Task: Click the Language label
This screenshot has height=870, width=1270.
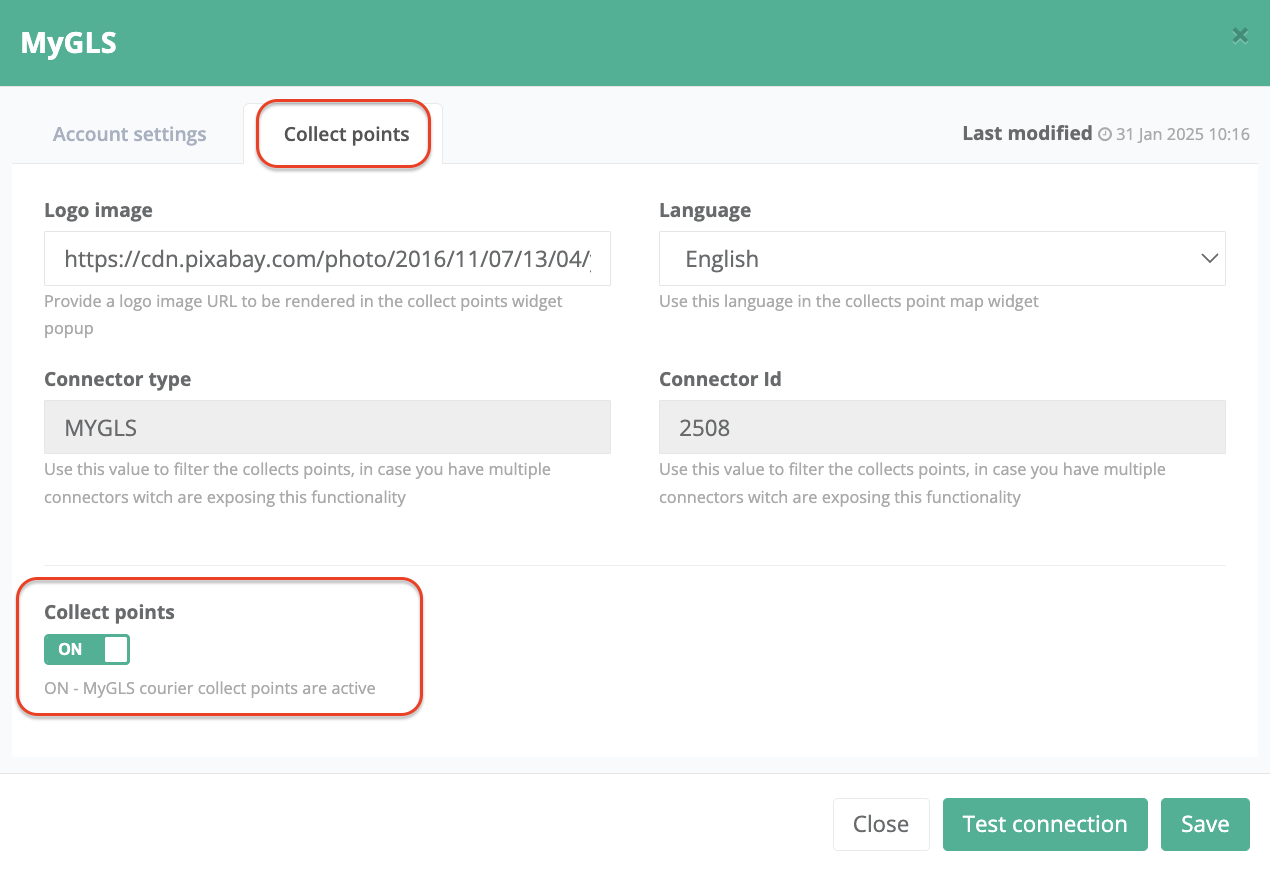Action: pyautogui.click(x=705, y=210)
